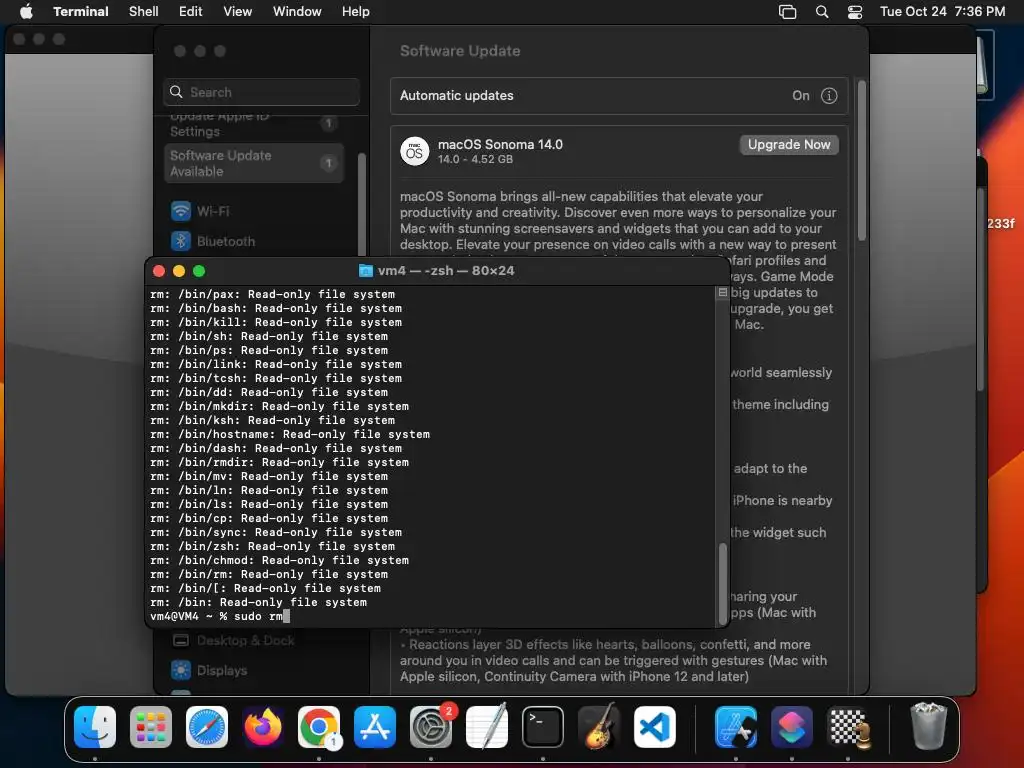Click the Terminal window scrollbar
This screenshot has height=768, width=1024.
[722, 583]
